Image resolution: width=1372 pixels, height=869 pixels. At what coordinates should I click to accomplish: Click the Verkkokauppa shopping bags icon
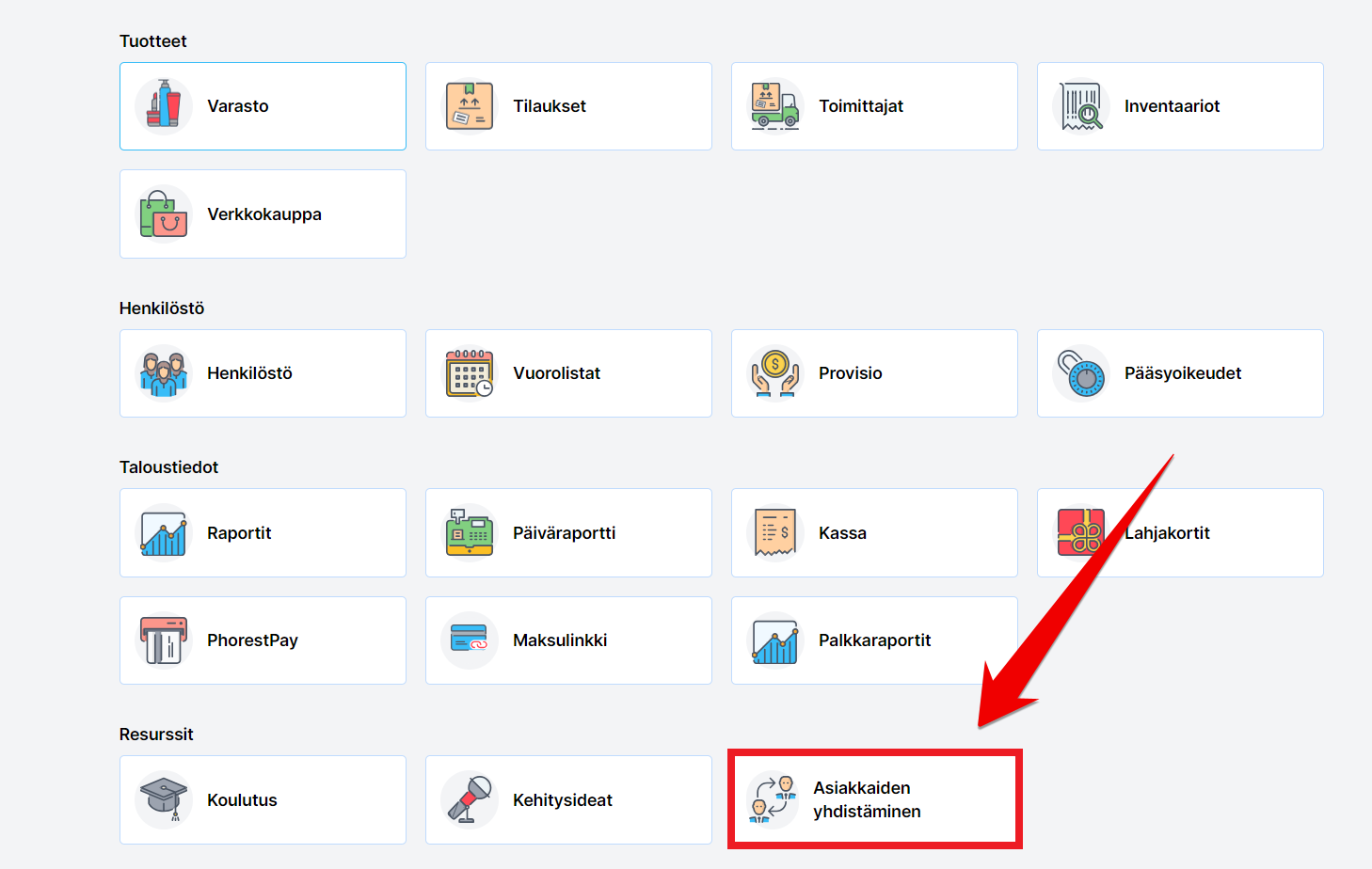tap(164, 214)
